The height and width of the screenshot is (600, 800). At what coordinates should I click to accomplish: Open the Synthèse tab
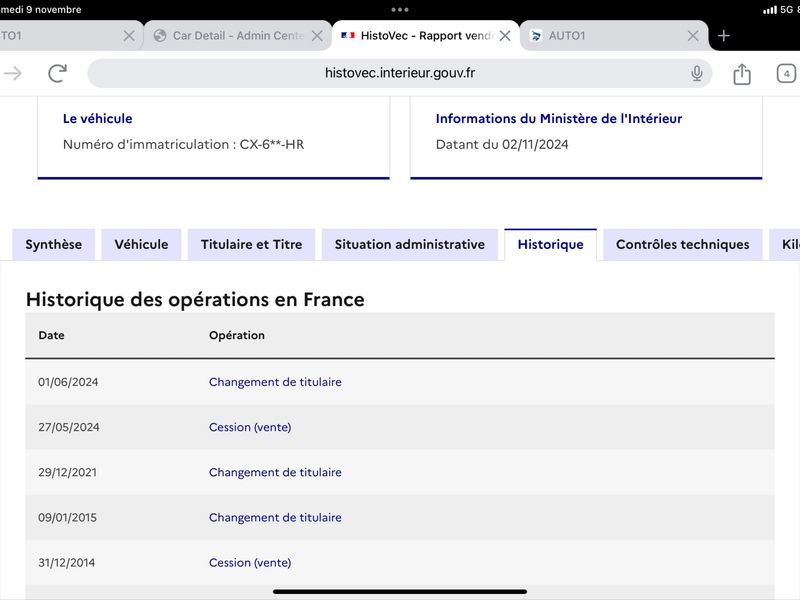coord(54,244)
